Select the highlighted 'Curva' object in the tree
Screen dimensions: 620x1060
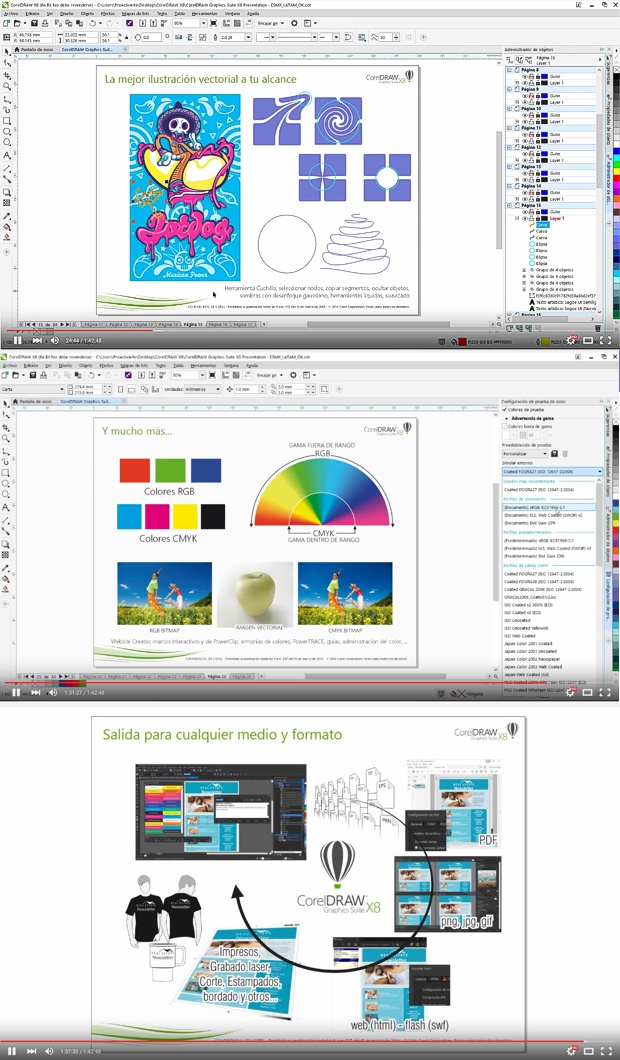(541, 225)
